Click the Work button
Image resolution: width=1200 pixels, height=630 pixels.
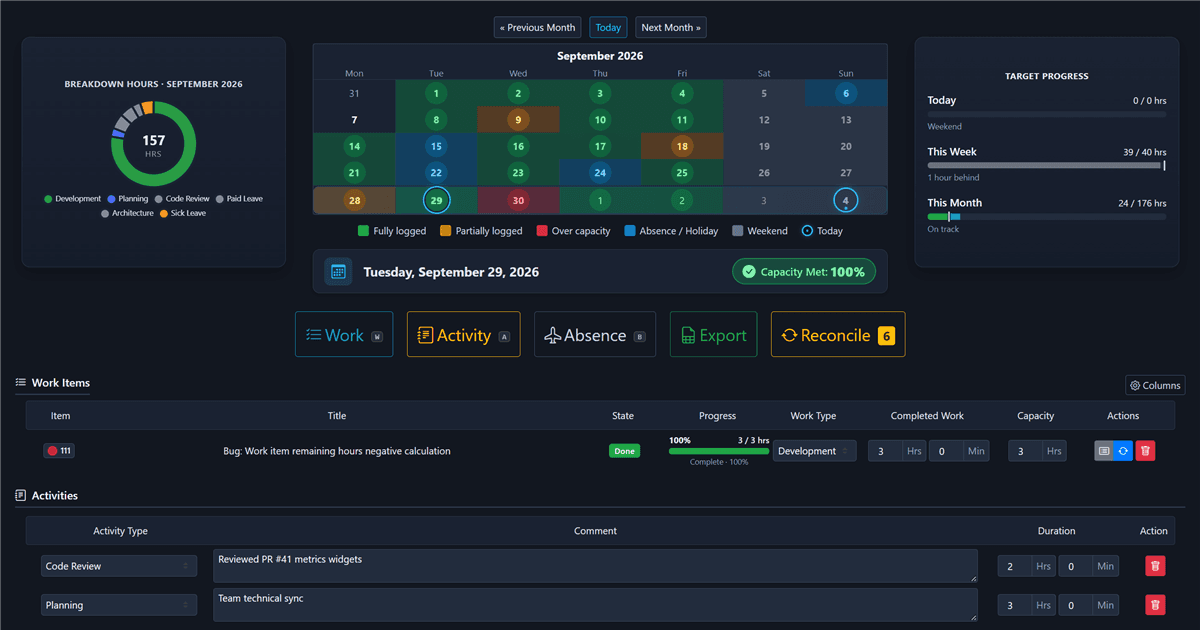point(344,335)
